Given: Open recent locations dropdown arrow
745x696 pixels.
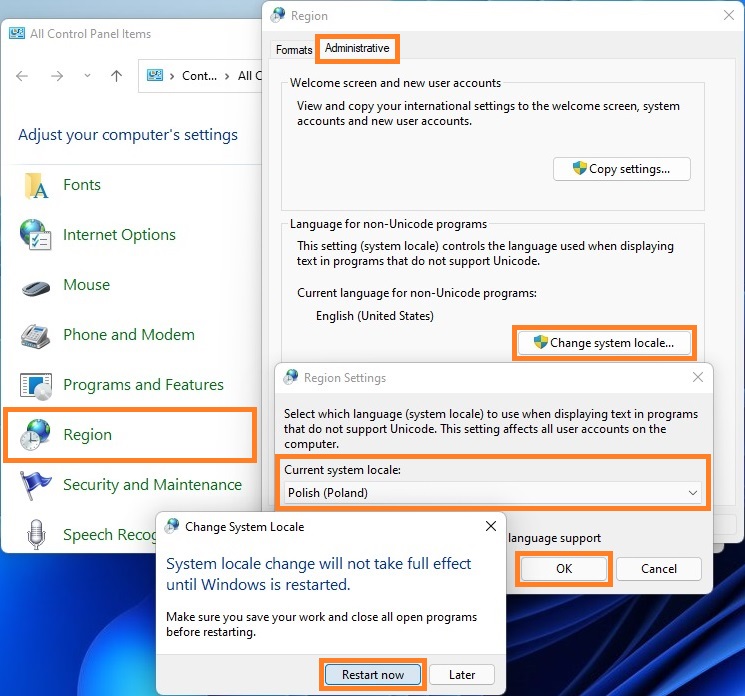Looking at the screenshot, I should [x=87, y=76].
